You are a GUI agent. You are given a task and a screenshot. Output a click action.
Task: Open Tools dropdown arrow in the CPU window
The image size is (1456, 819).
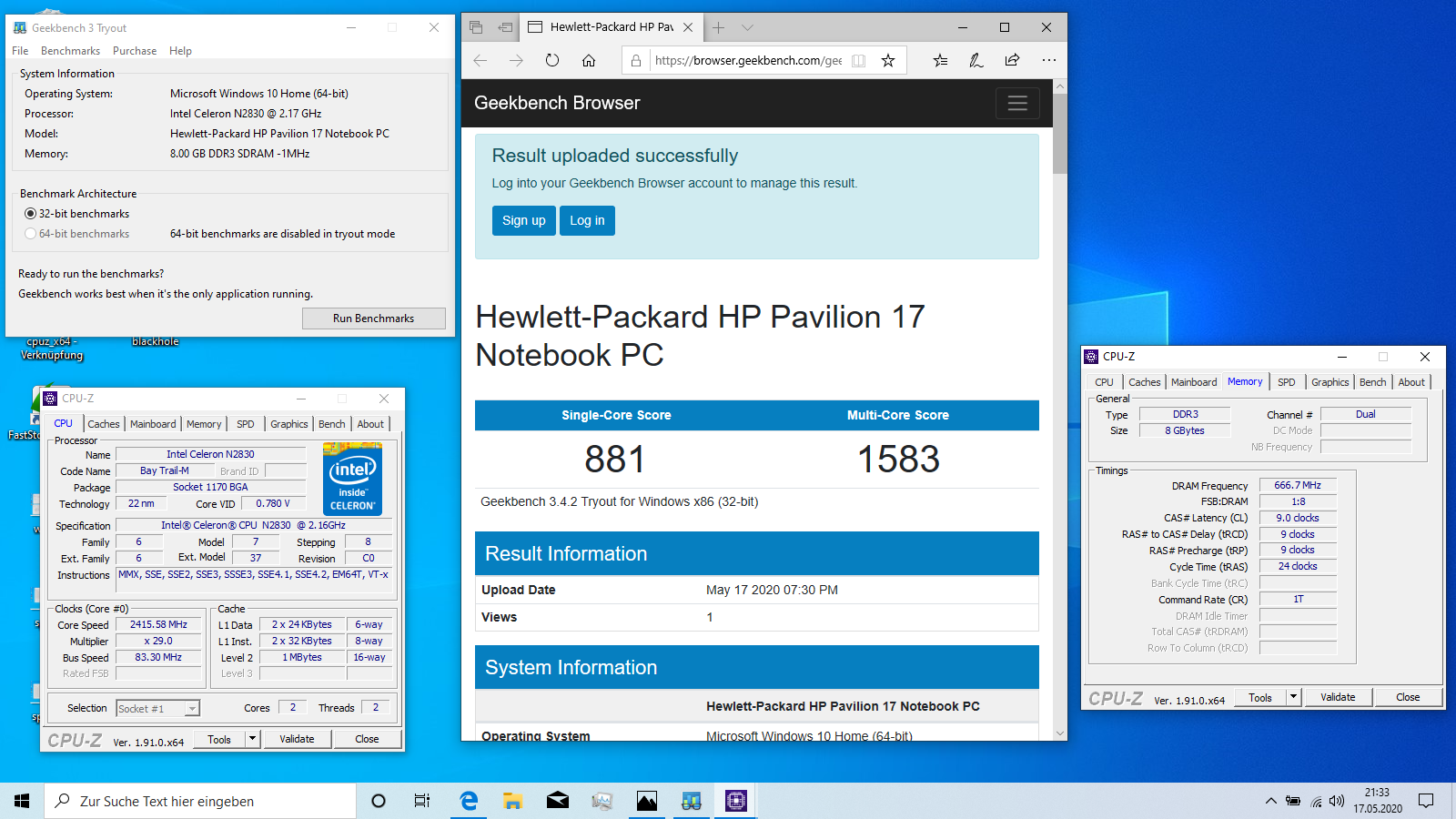pos(252,739)
